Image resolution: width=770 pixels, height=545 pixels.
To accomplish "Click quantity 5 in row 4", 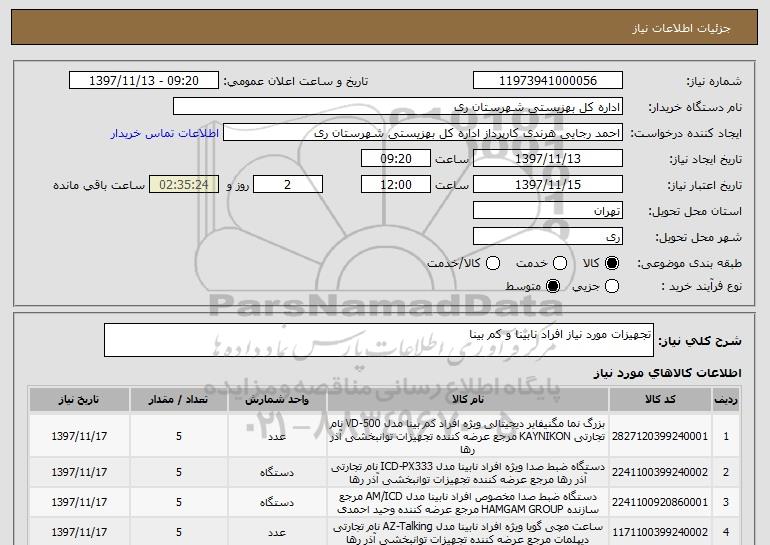I will pos(179,532).
